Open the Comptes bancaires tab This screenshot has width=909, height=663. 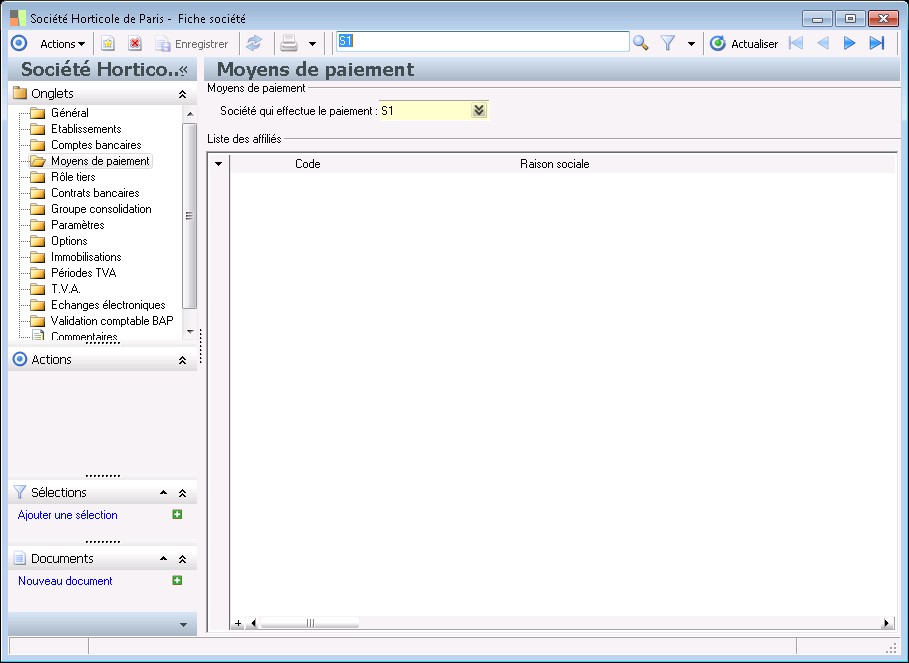[x=96, y=145]
